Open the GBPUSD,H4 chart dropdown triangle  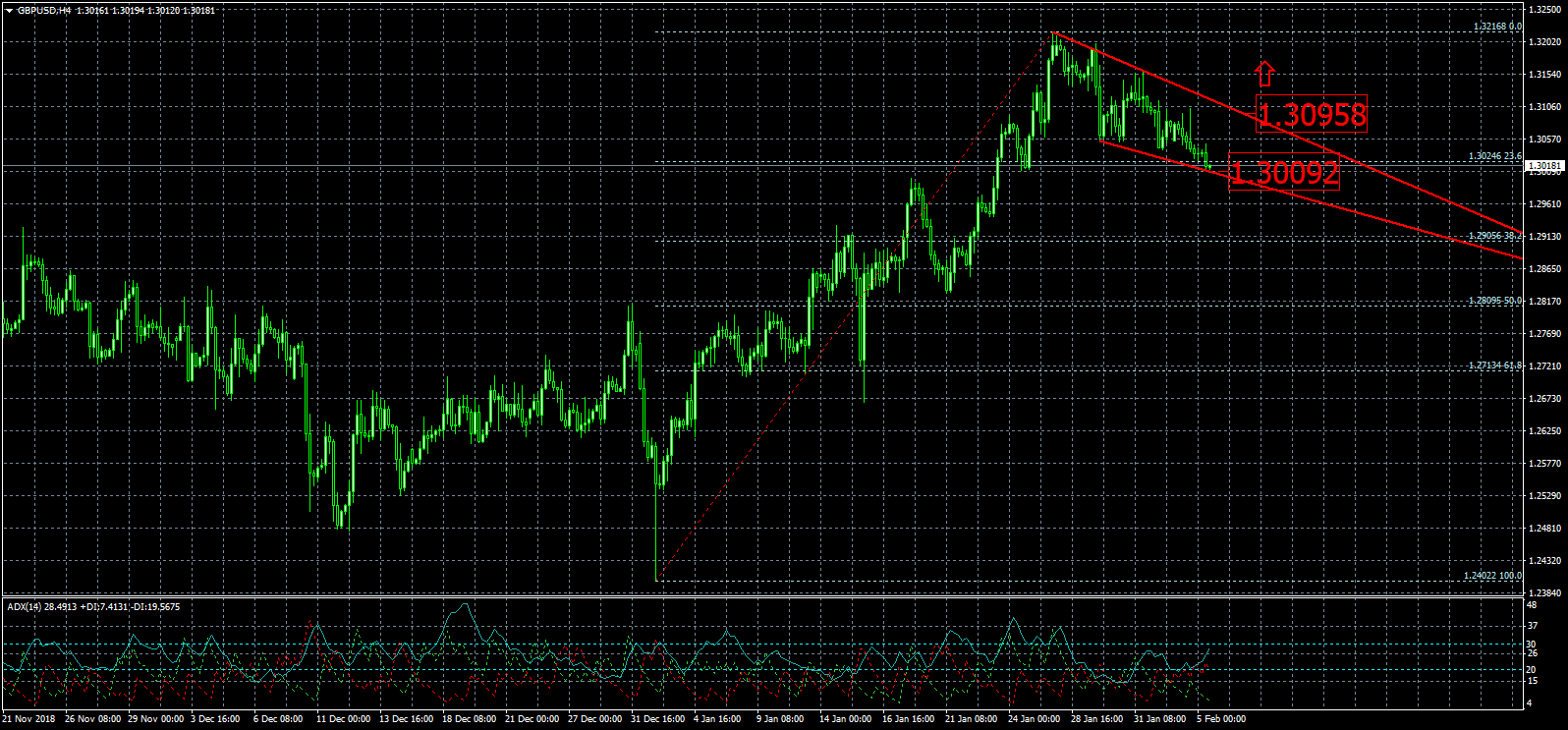click(9, 11)
